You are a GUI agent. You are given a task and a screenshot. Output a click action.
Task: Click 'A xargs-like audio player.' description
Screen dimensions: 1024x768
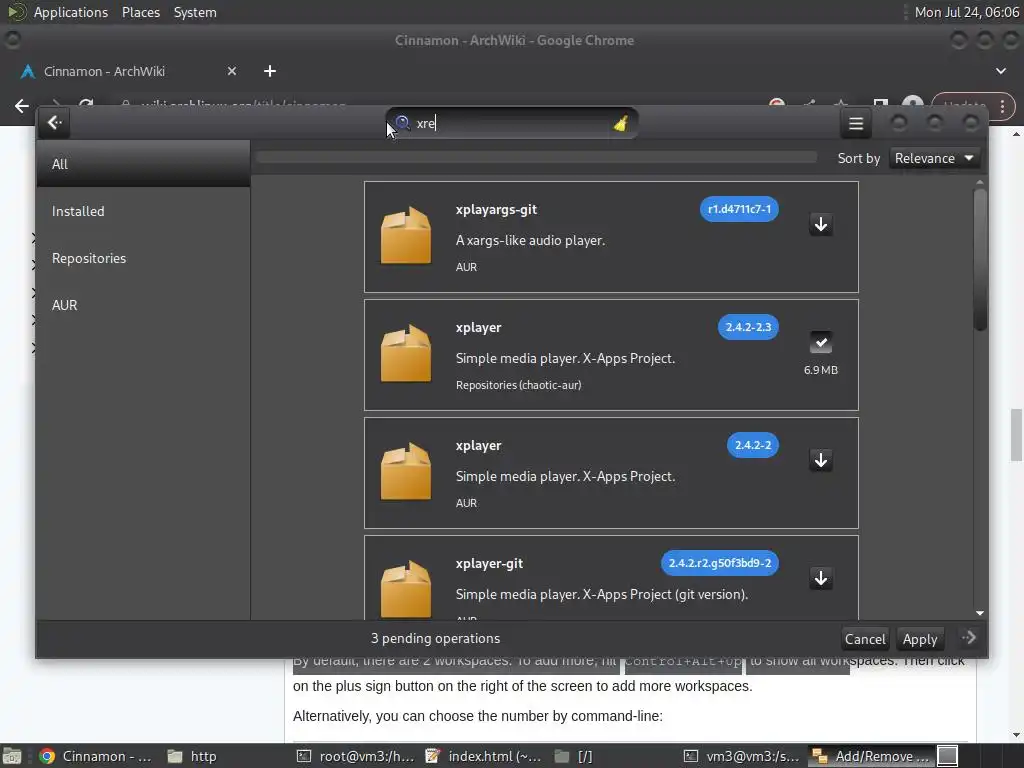[x=530, y=240]
